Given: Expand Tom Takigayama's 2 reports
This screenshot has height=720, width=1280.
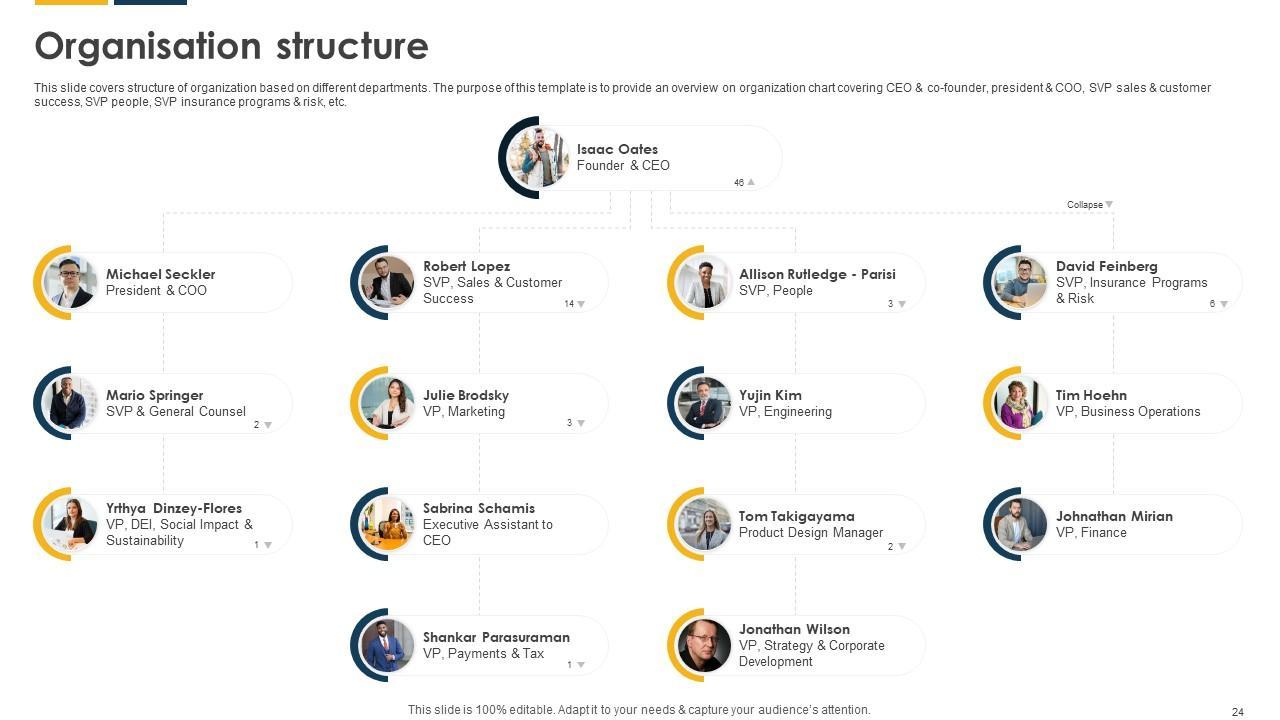Looking at the screenshot, I should point(902,547).
